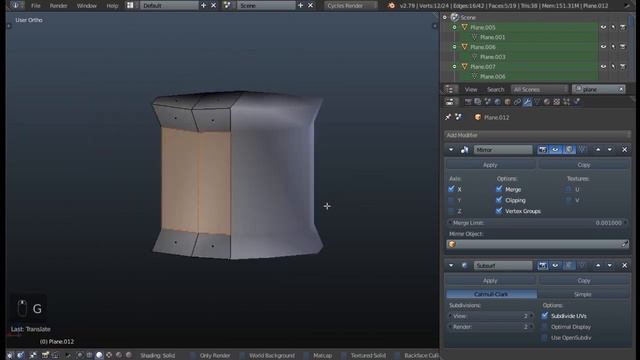Open the Physics properties tab icon
This screenshot has height=360, width=640.
point(577,102)
